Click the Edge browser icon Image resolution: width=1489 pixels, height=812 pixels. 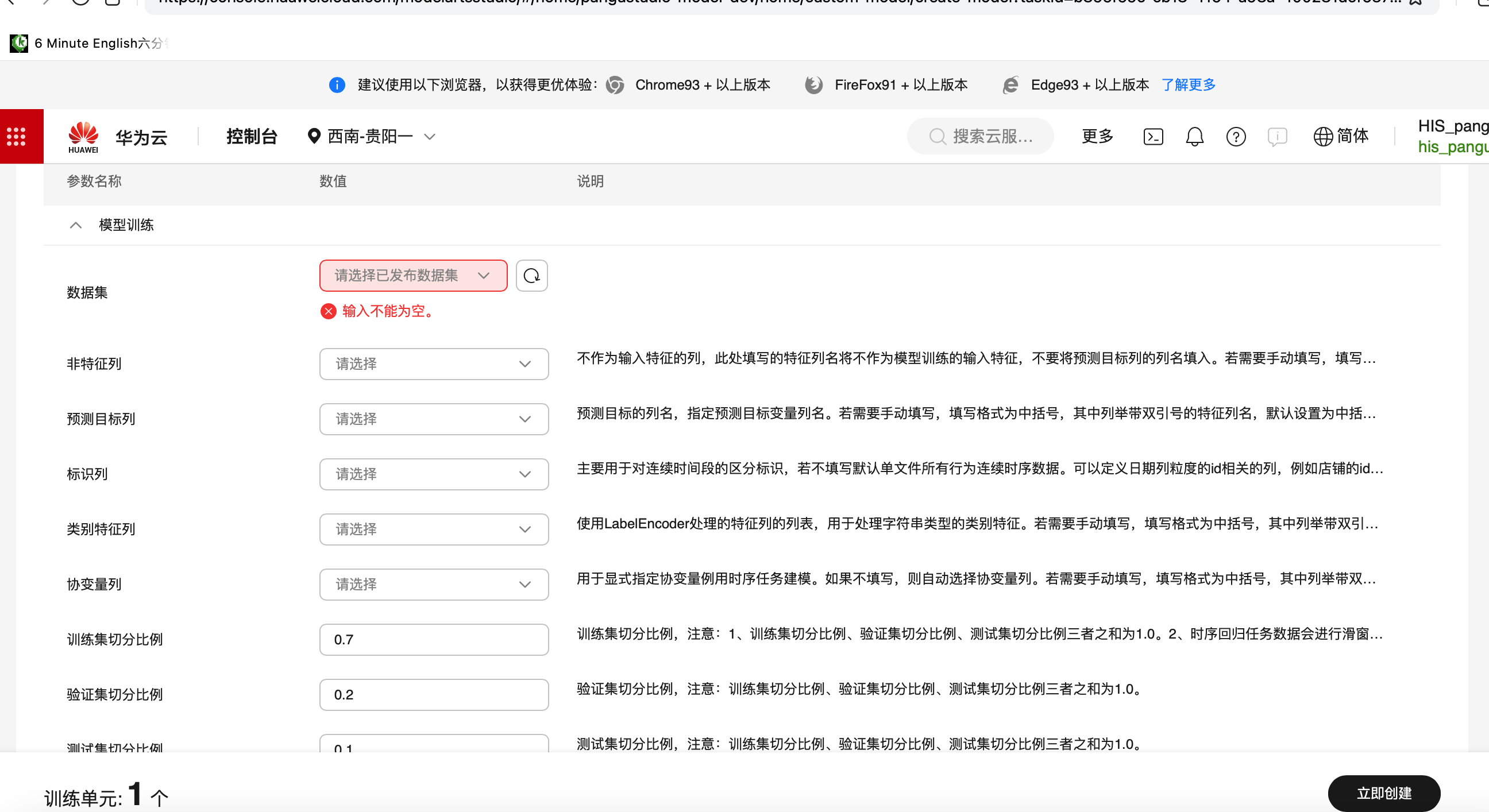point(1010,85)
